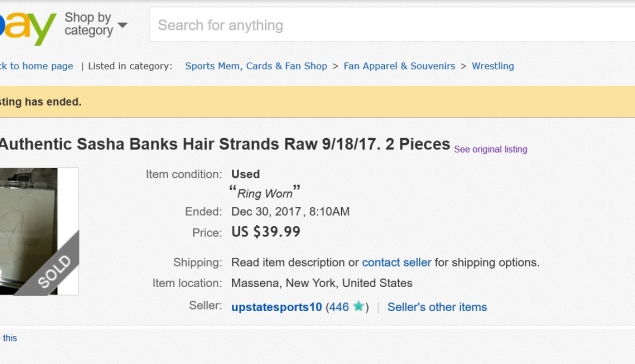Click the teal feedback star icon
635x364 pixels.
coord(358,306)
